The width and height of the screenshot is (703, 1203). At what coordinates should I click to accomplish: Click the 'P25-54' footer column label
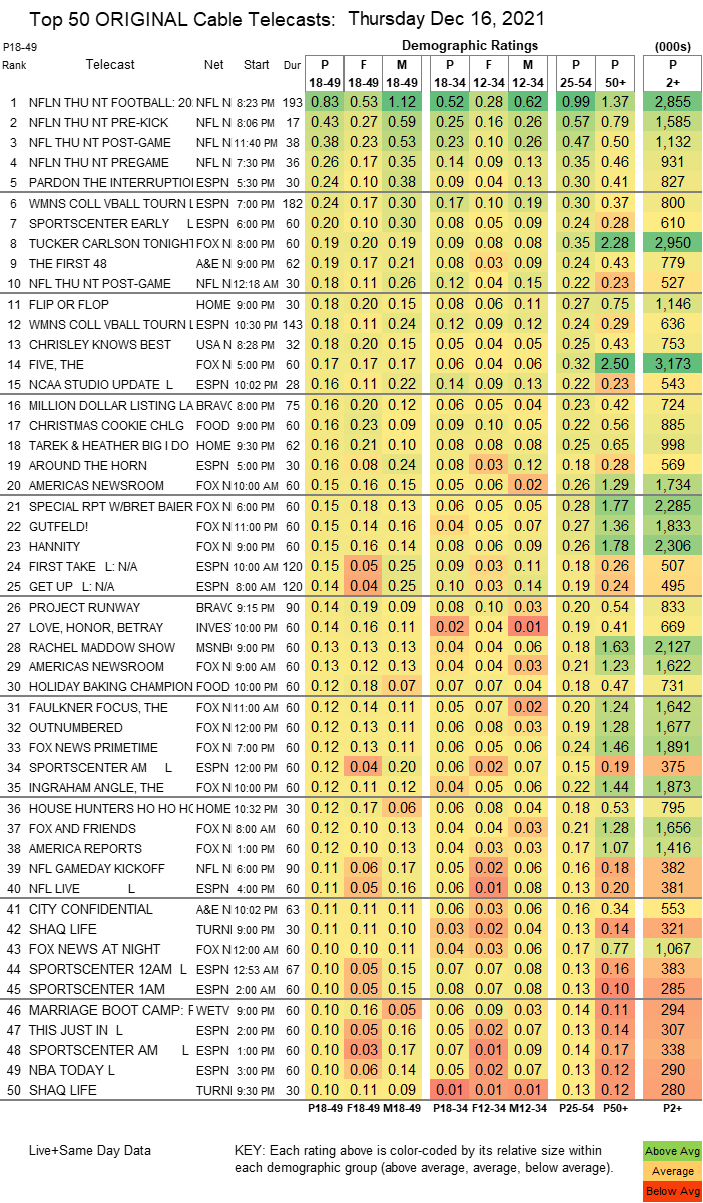[x=575, y=1109]
